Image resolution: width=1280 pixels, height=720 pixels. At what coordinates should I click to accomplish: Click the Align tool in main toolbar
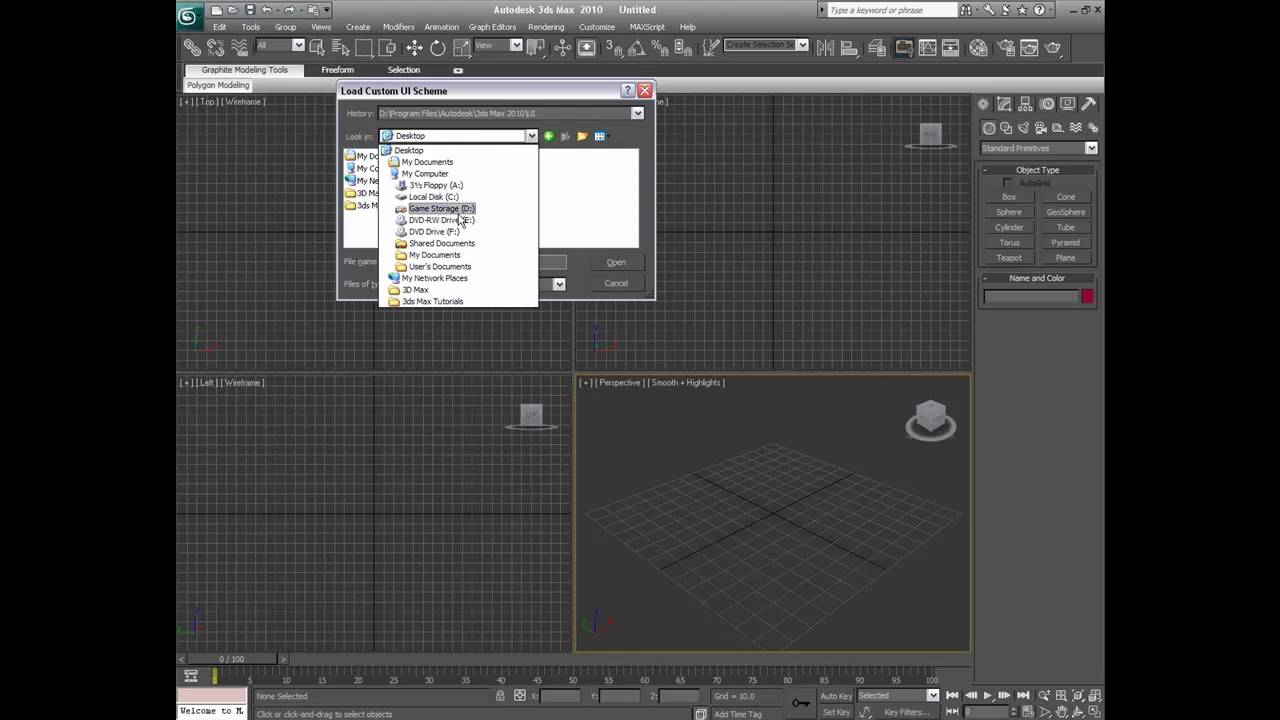pyautogui.click(x=849, y=47)
